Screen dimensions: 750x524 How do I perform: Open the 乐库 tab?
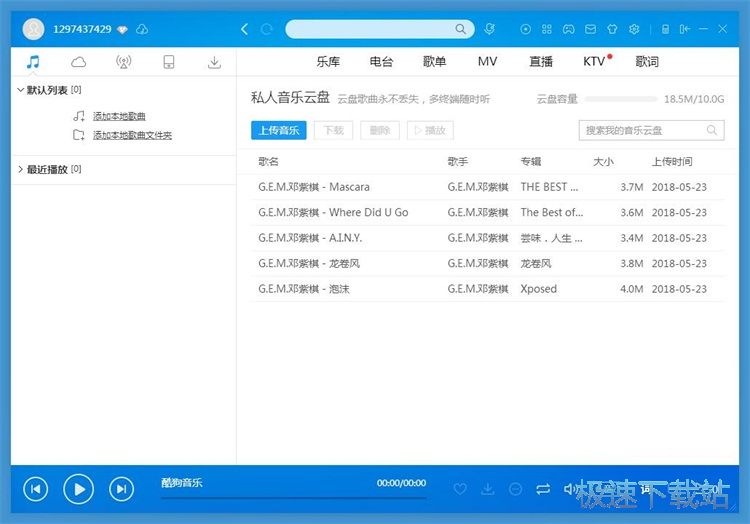(328, 62)
